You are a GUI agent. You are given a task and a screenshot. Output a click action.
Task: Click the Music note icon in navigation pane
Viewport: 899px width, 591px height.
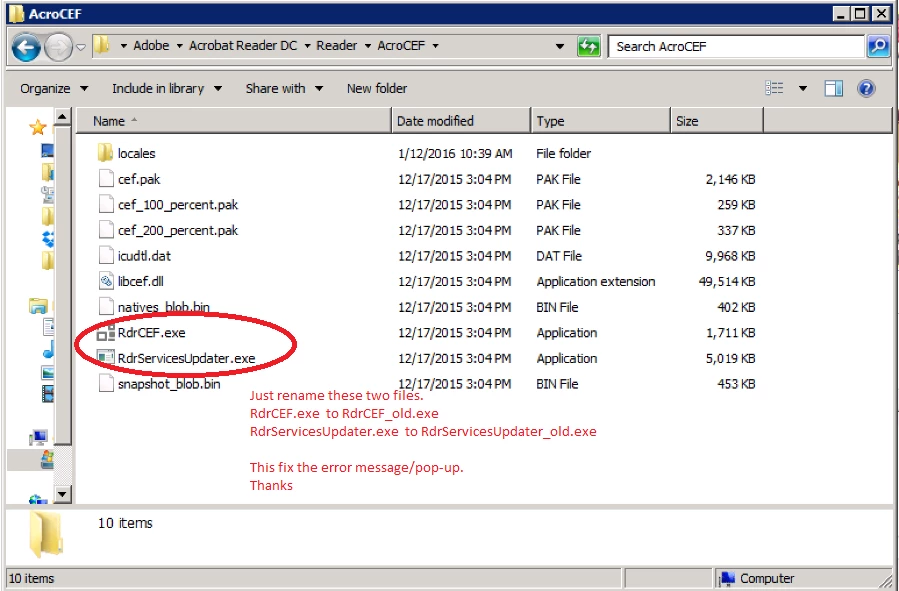coord(48,349)
